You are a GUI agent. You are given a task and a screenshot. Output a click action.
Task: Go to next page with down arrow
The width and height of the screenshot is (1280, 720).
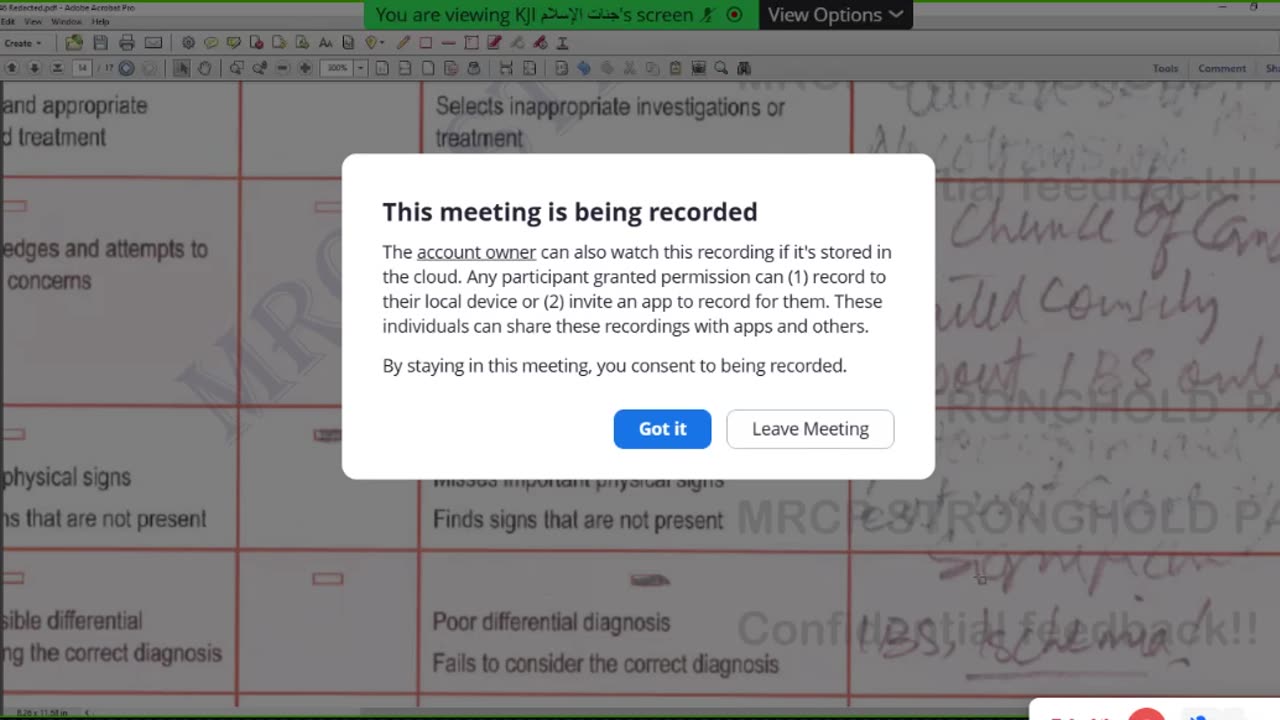point(34,68)
